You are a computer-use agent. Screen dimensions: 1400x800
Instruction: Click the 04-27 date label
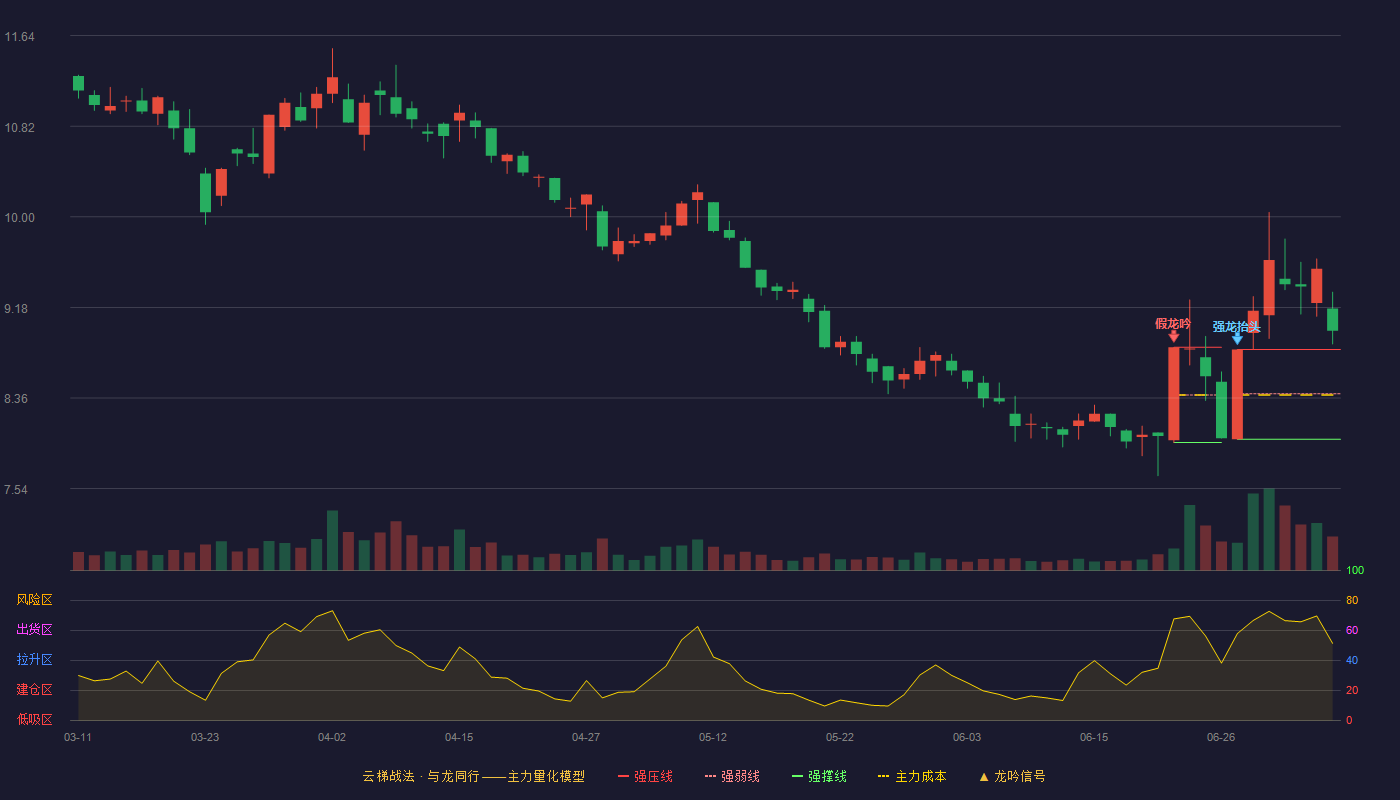pos(586,737)
